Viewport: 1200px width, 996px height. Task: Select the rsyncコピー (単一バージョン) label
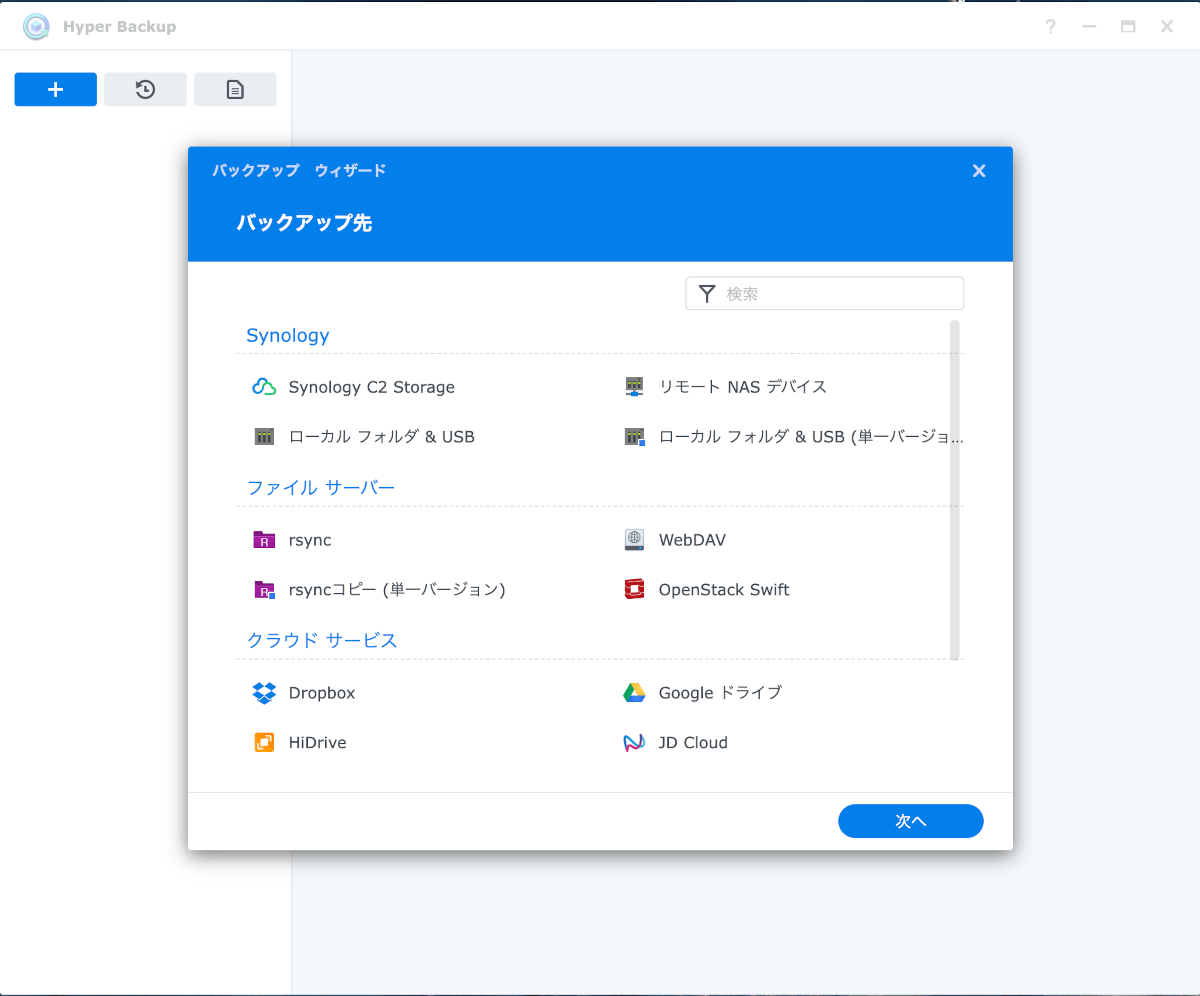point(397,590)
